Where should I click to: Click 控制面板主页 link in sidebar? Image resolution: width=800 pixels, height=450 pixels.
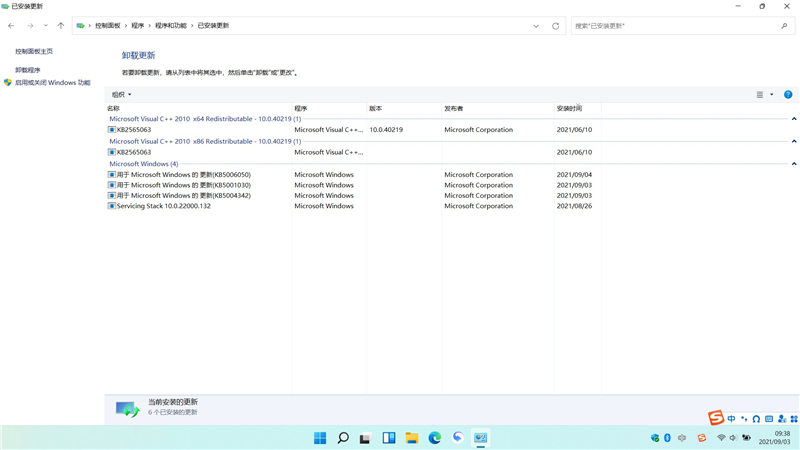point(34,51)
